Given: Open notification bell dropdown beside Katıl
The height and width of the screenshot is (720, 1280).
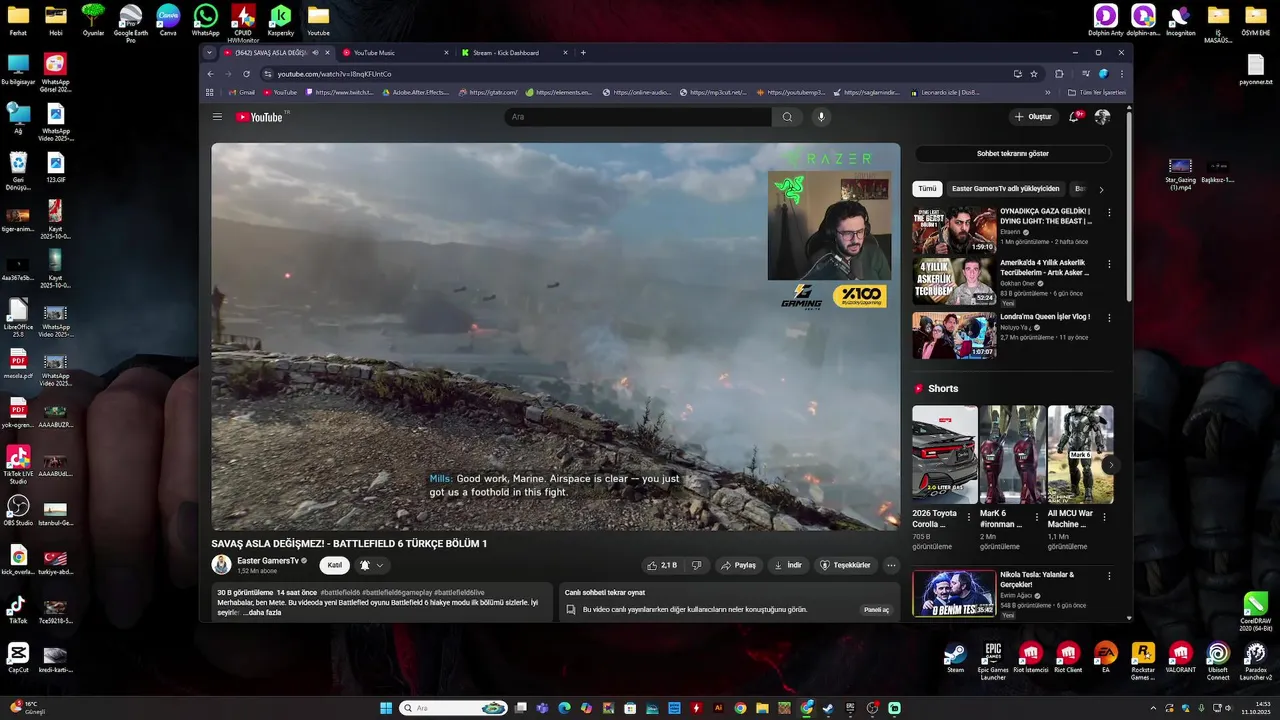Looking at the screenshot, I should (371, 565).
